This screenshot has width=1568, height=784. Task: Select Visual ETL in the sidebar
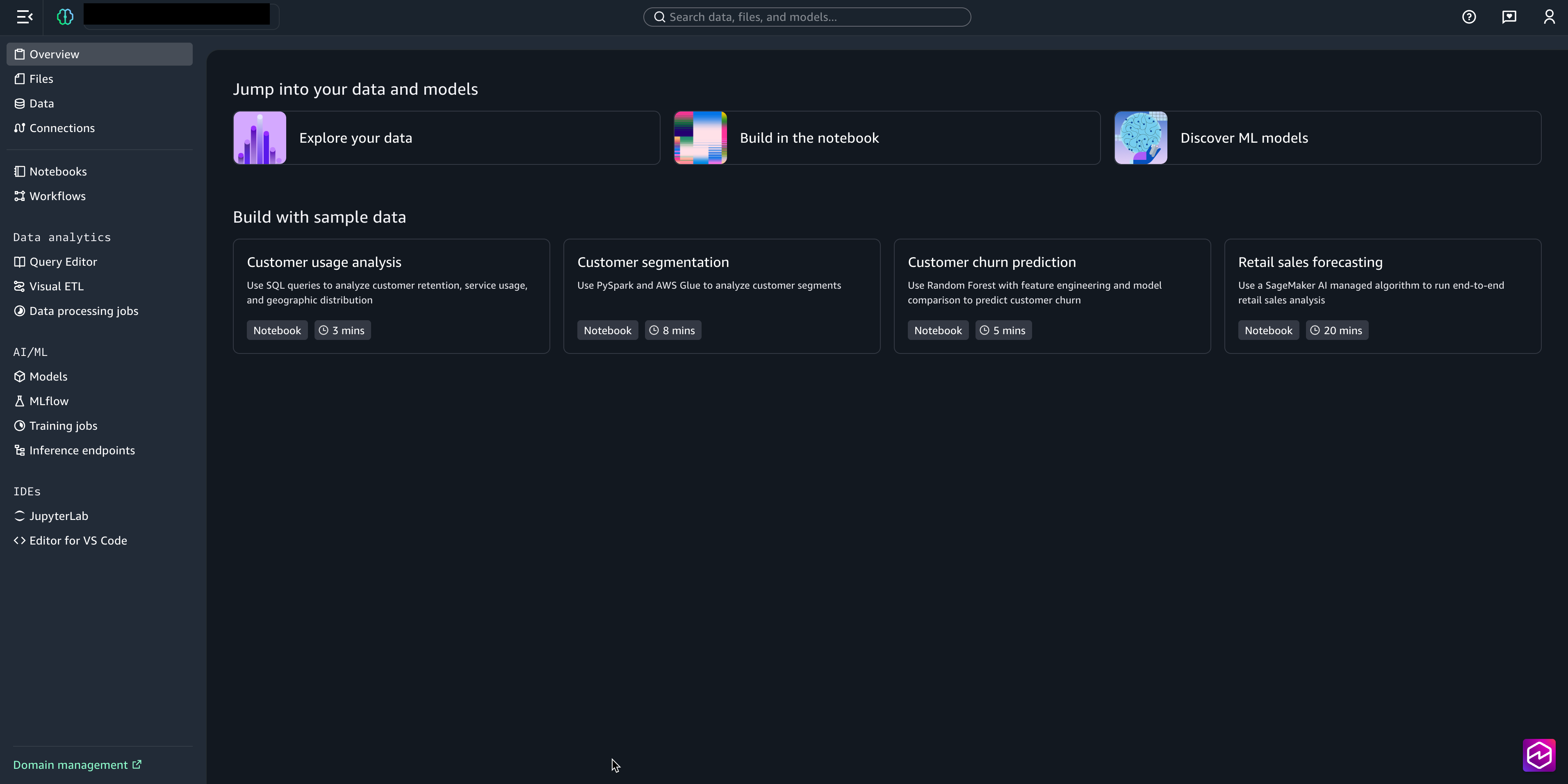[x=56, y=287]
